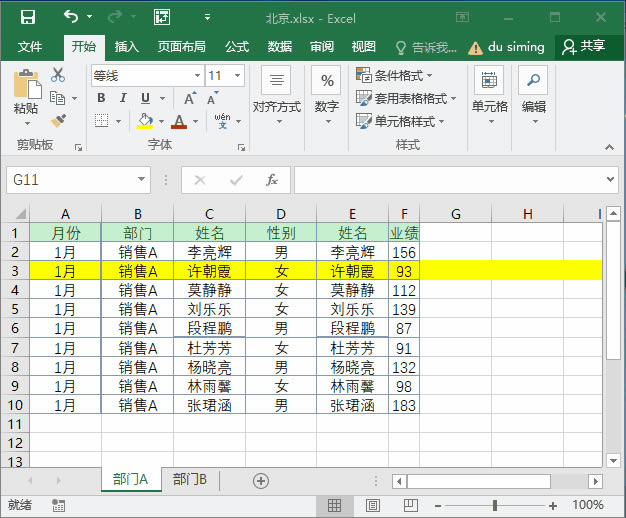Click 套用表格格式 format as table
This screenshot has width=626, height=518.
click(406, 98)
